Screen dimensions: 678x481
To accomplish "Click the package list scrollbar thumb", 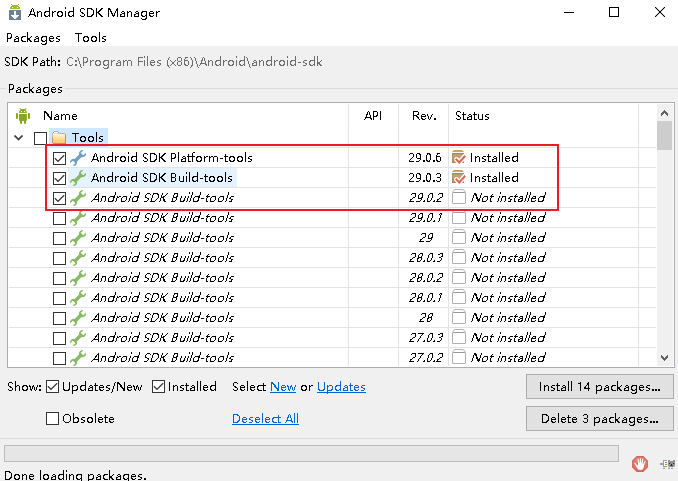I will coord(664,135).
